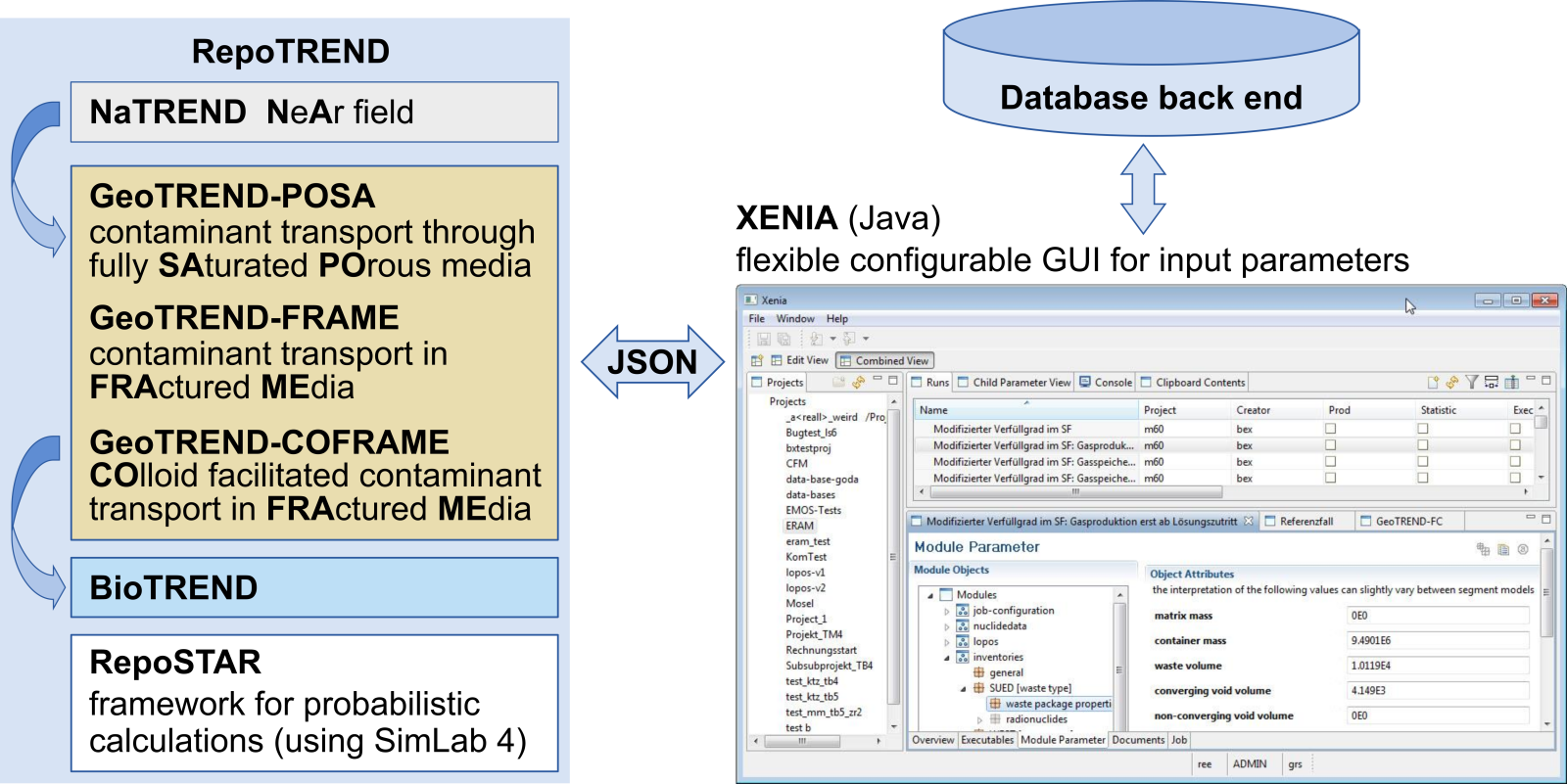Check Statistic box for Modifizierter Verfüllgrad im SF row
1567x784 pixels.
[1423, 429]
